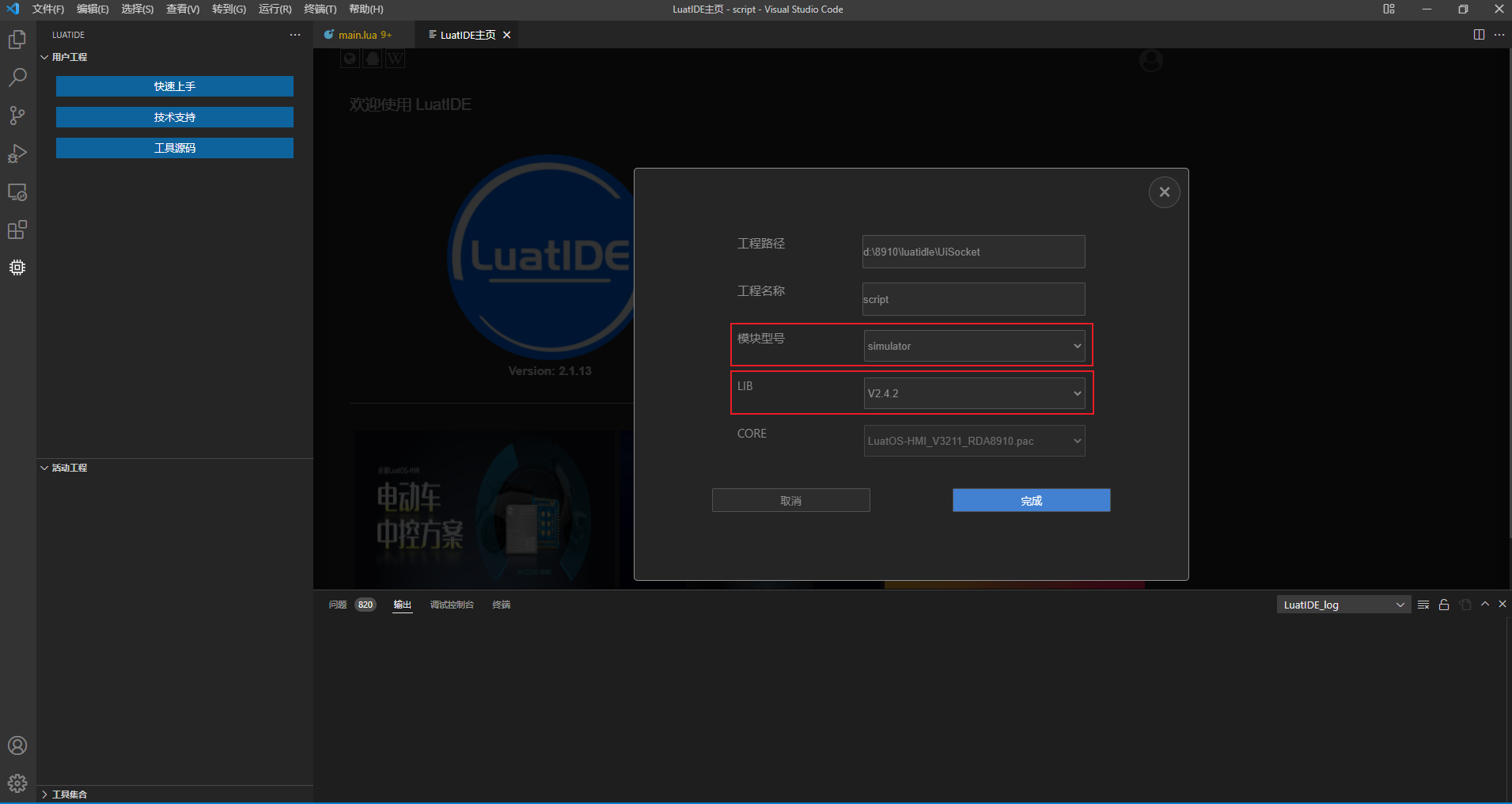This screenshot has width=1512, height=804.
Task: Click the 工程名称 script input field
Action: tap(974, 299)
